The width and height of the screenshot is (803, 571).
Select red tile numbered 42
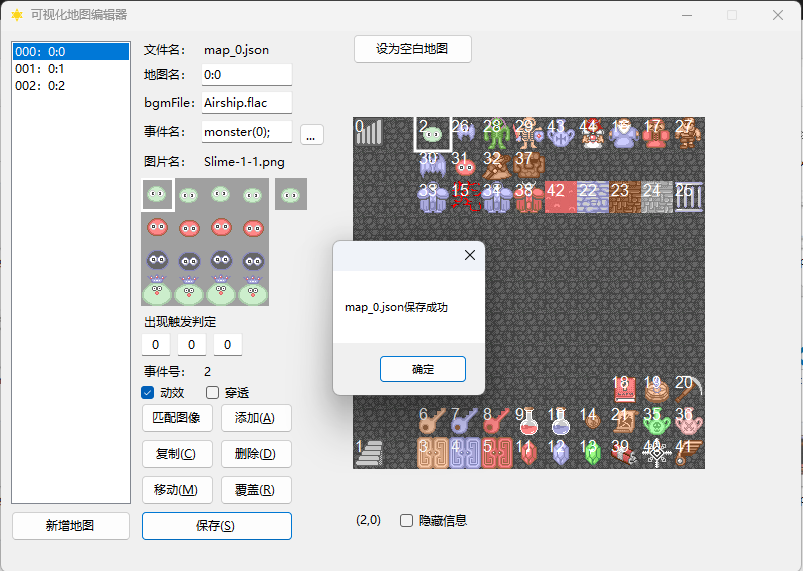point(561,197)
